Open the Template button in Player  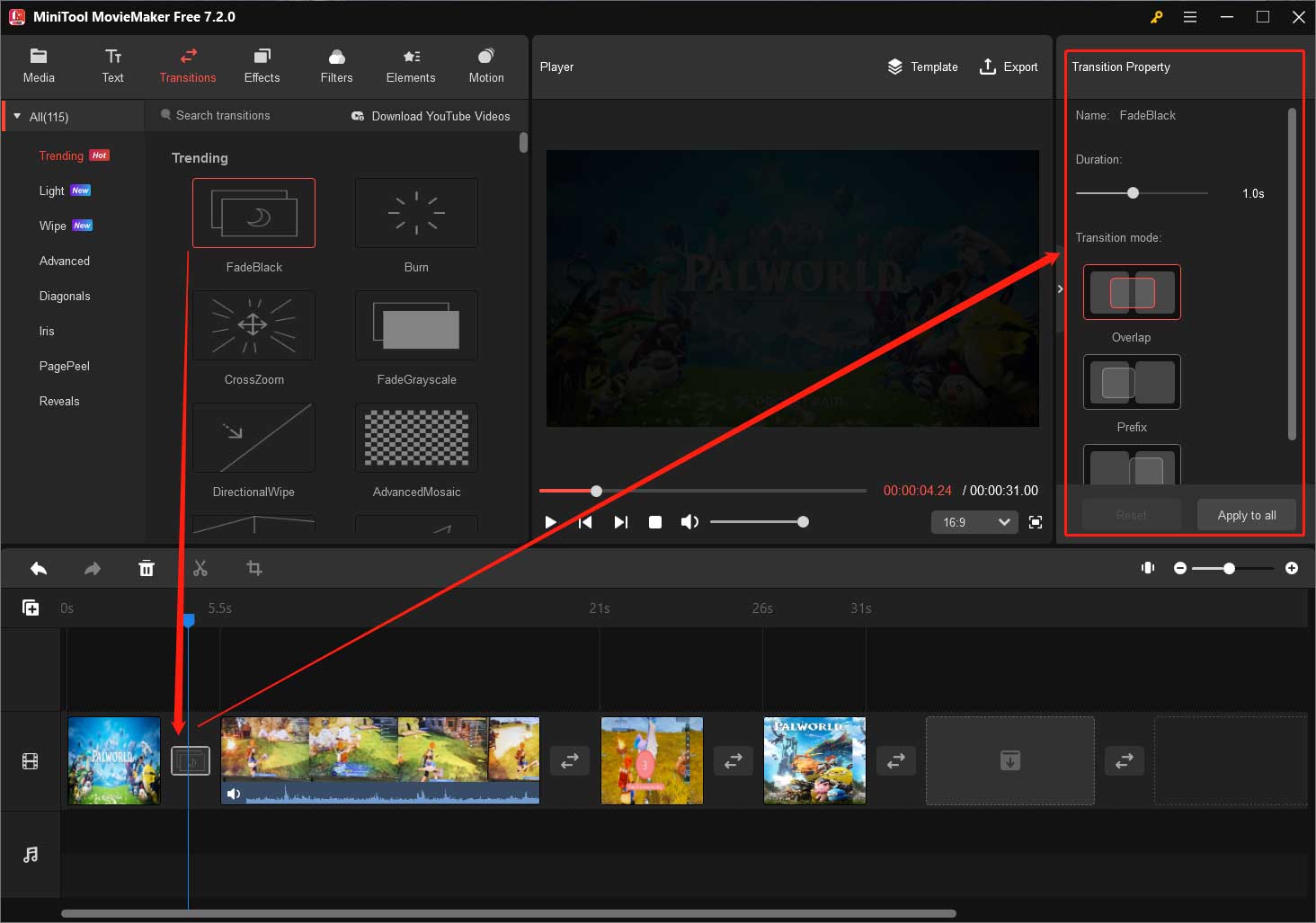click(x=922, y=67)
